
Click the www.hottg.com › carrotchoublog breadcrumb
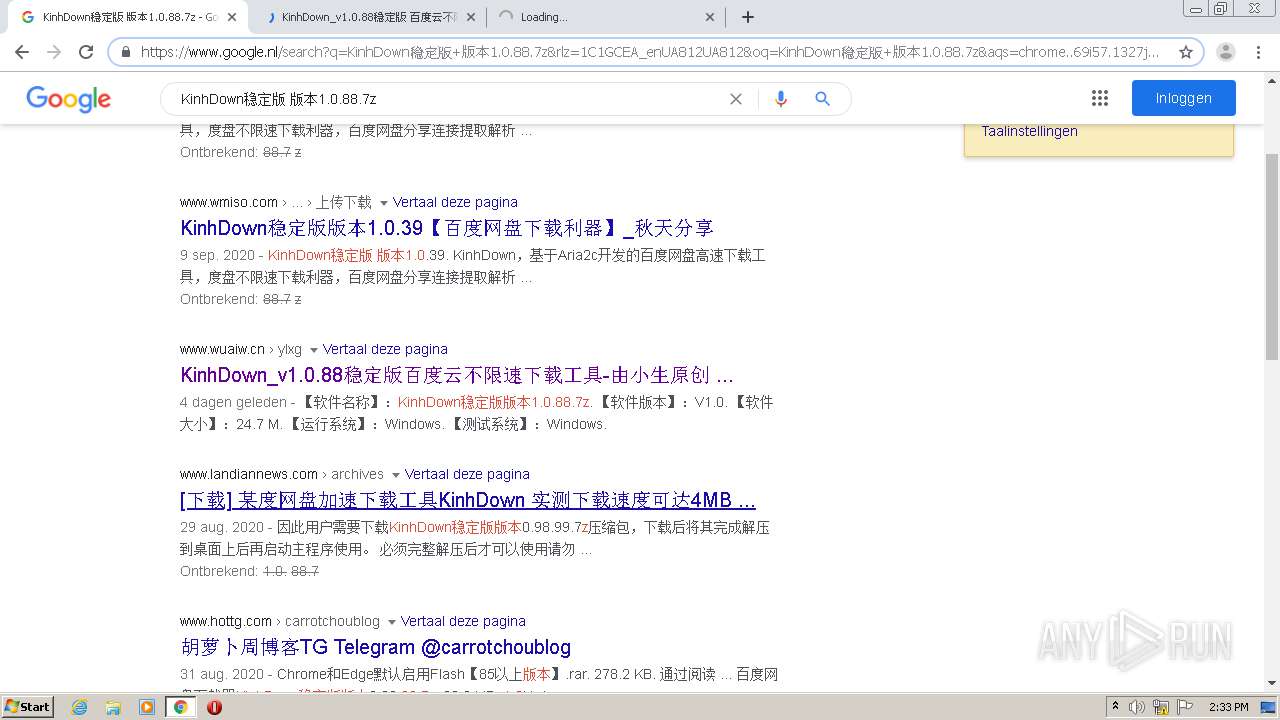tap(280, 621)
